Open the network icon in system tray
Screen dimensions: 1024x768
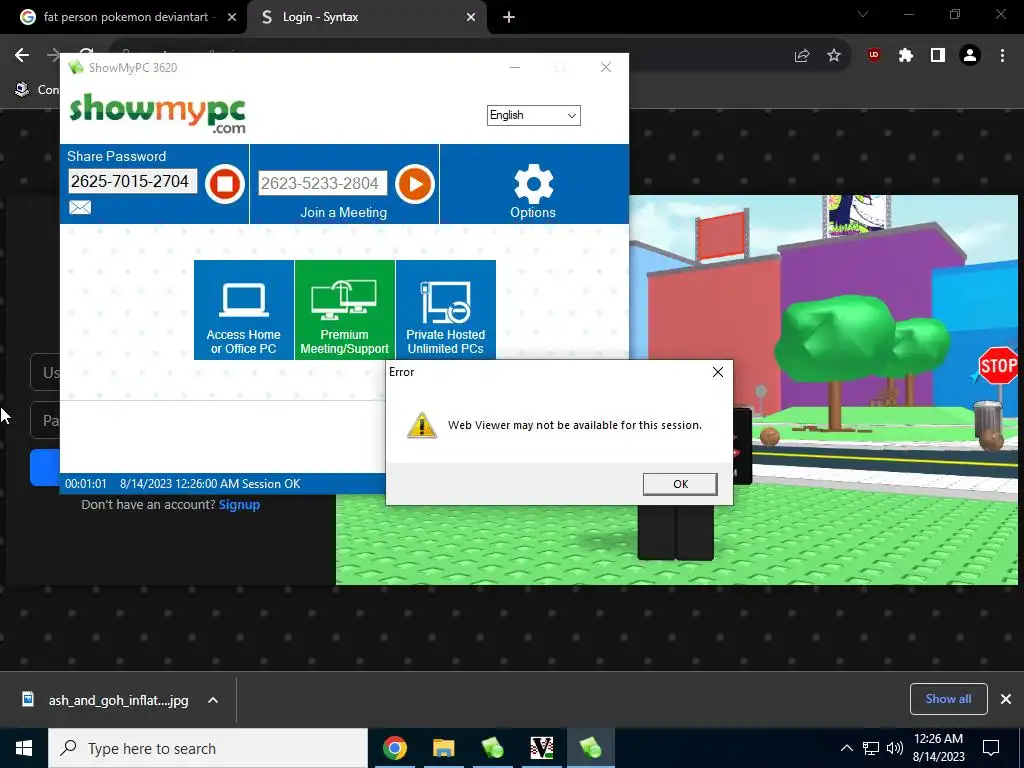[x=871, y=748]
